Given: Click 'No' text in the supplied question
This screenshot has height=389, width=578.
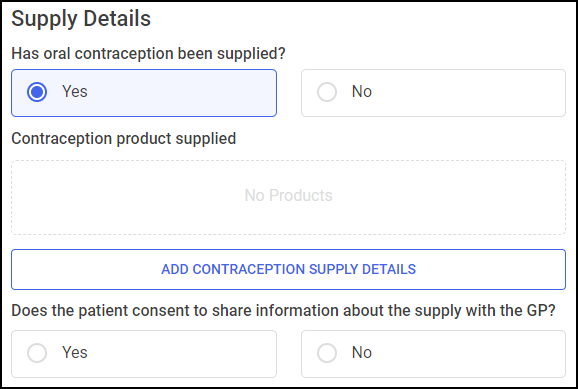Looking at the screenshot, I should point(362,91).
